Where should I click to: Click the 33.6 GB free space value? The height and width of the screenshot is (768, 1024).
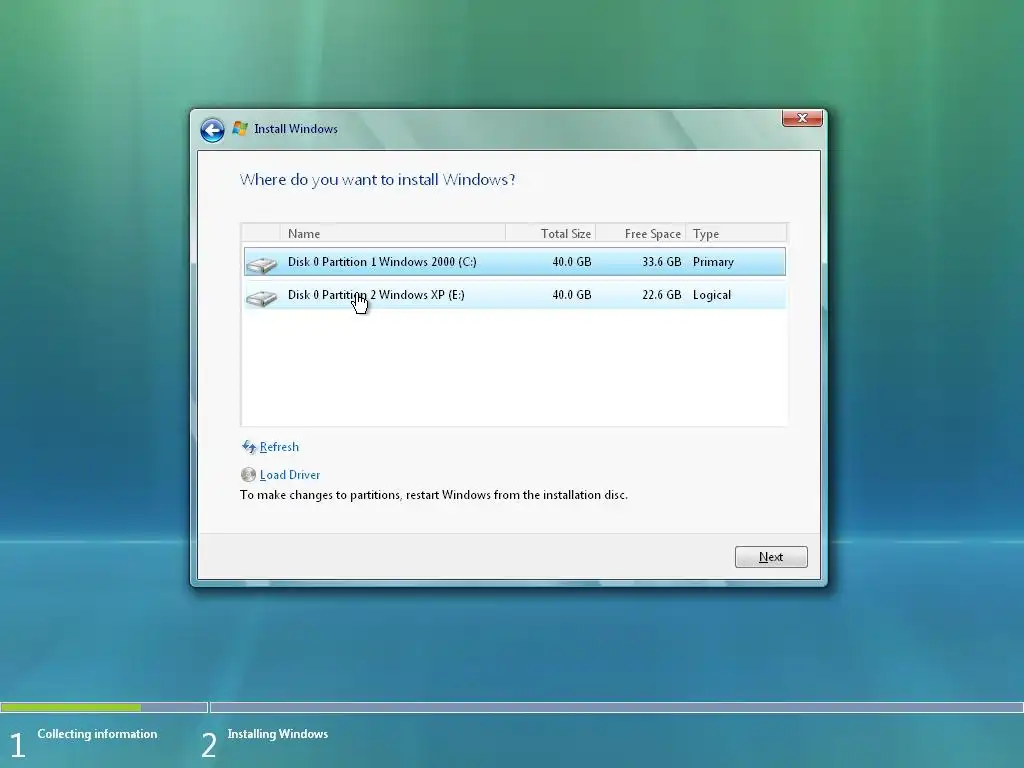coord(662,262)
